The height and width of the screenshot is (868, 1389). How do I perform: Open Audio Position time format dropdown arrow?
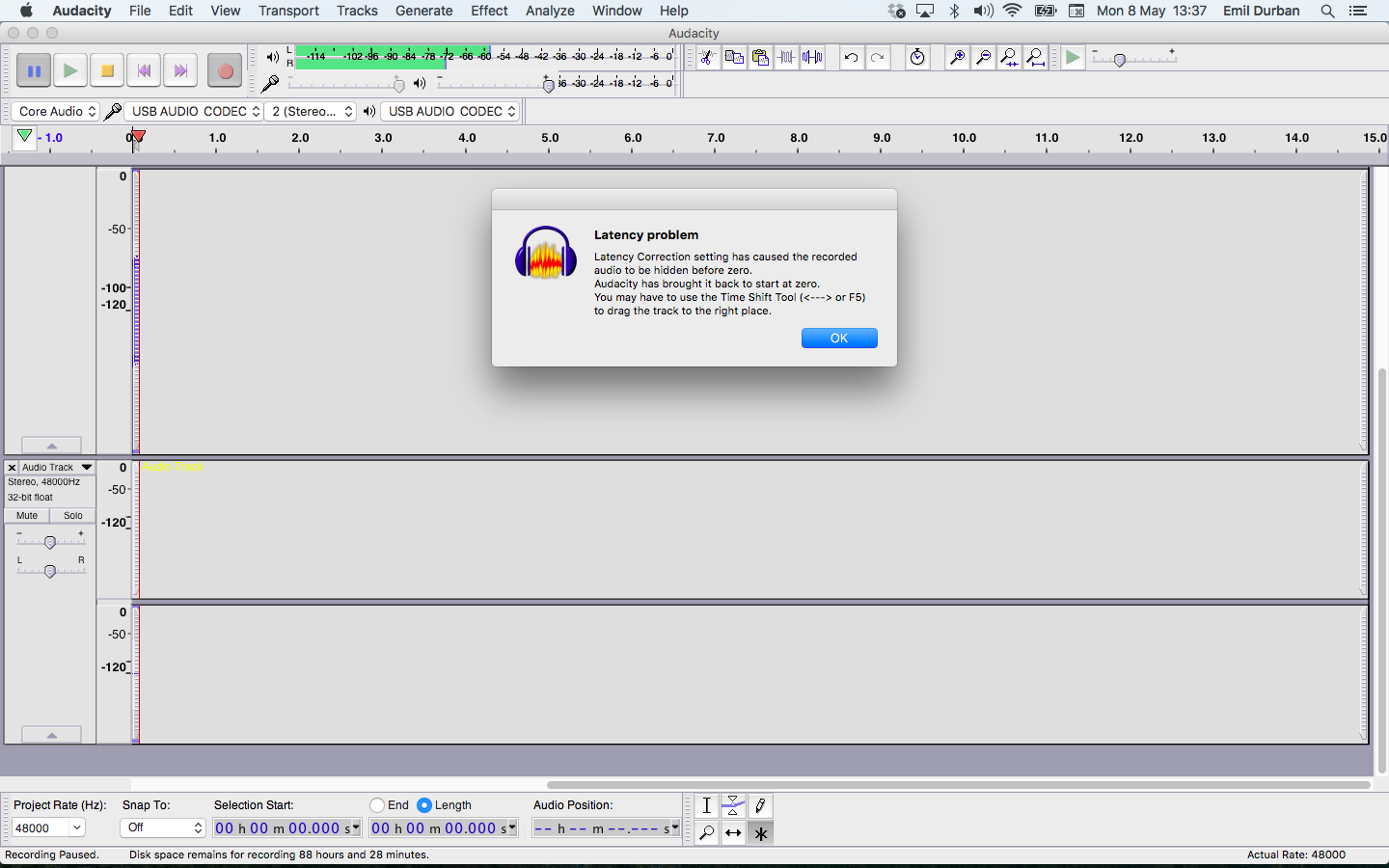674,827
